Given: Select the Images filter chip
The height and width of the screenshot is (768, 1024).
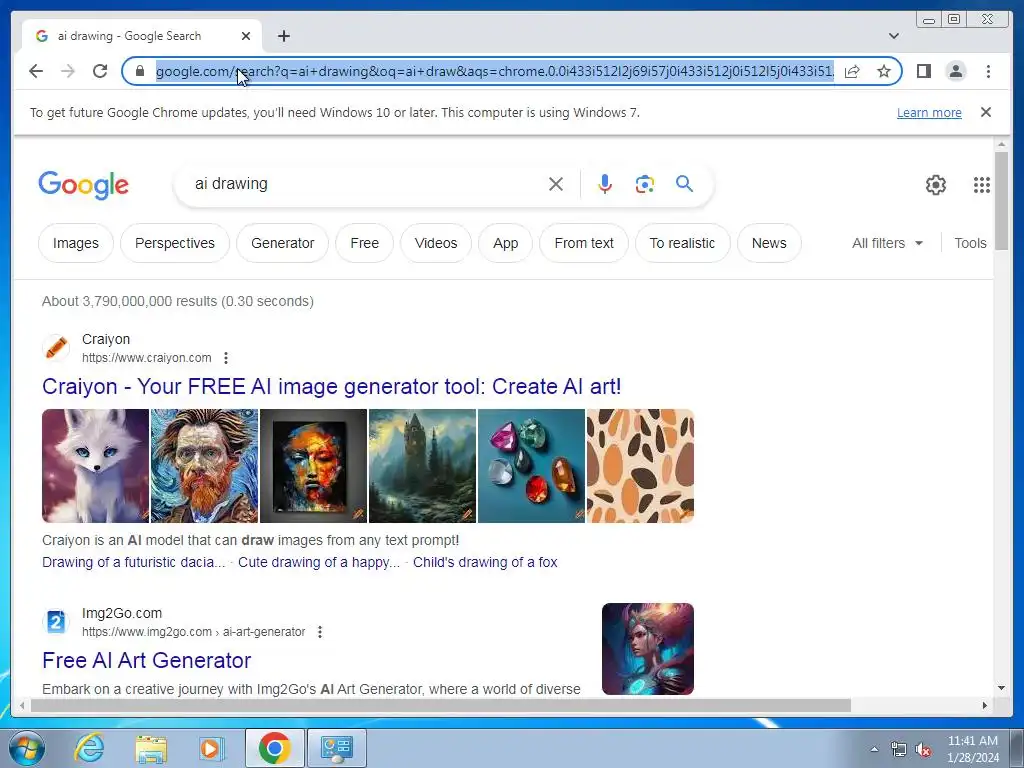Looking at the screenshot, I should click(76, 243).
